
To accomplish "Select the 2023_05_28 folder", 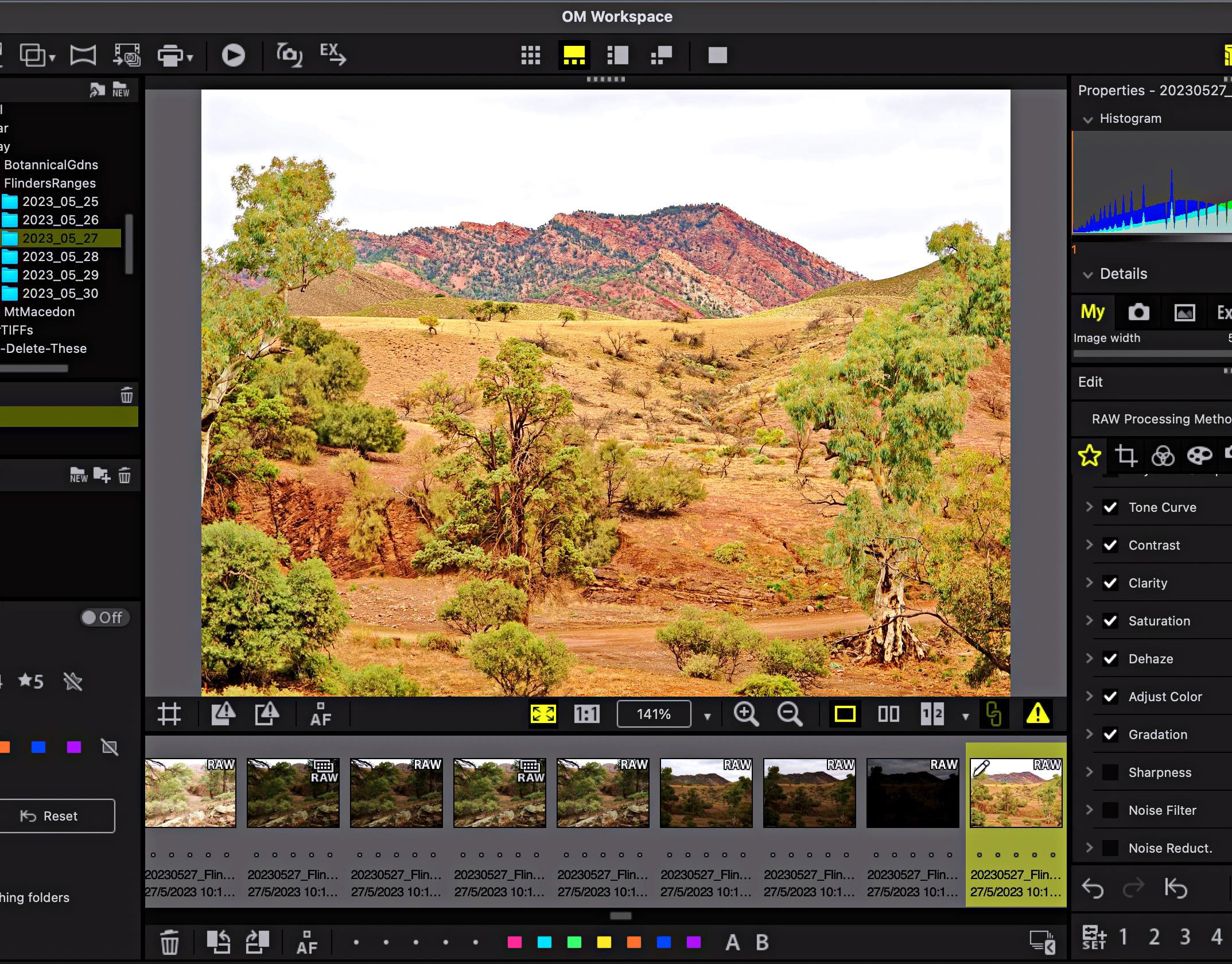I will coord(60,256).
